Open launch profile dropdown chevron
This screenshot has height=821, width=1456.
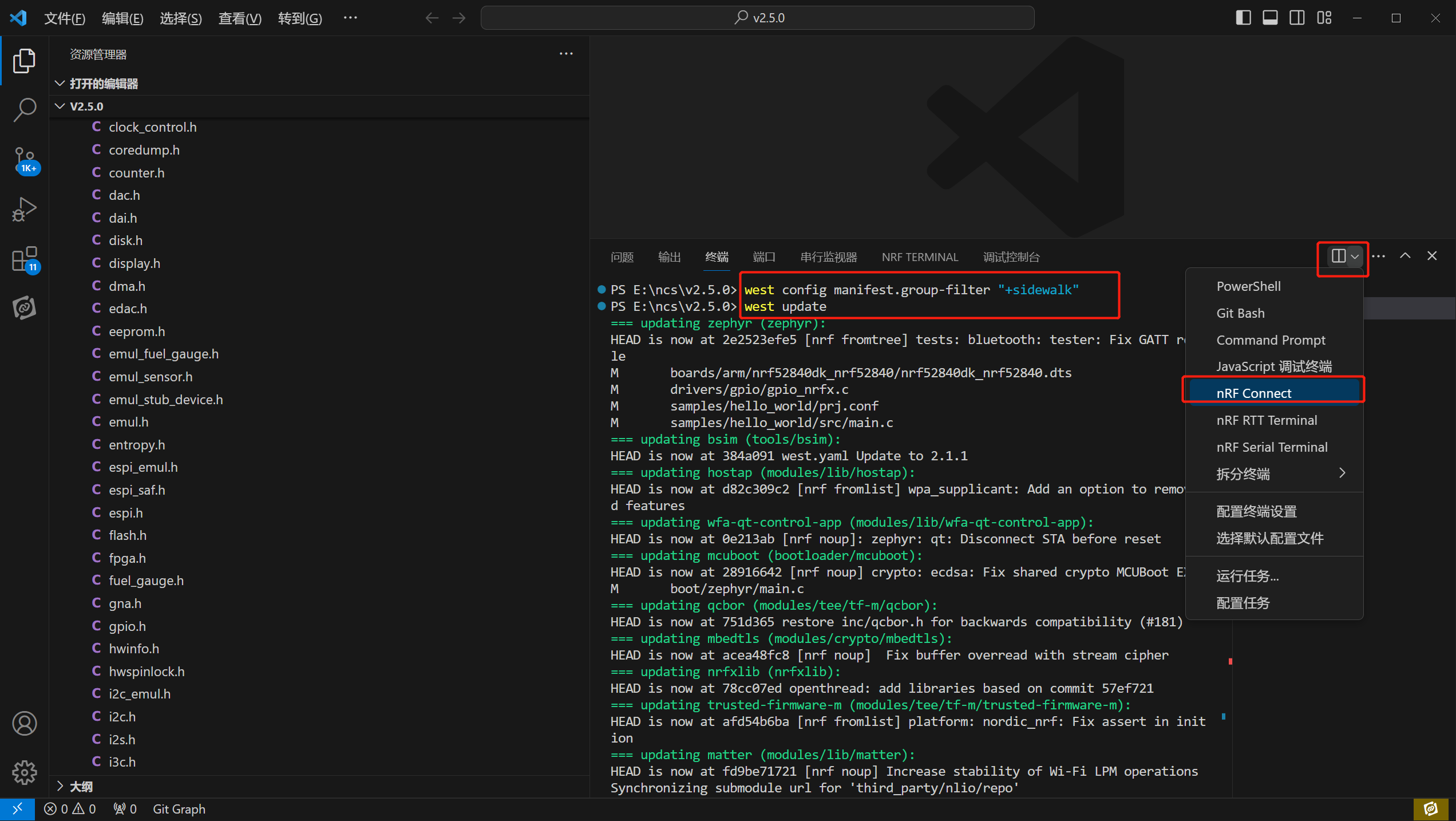[x=1355, y=256]
